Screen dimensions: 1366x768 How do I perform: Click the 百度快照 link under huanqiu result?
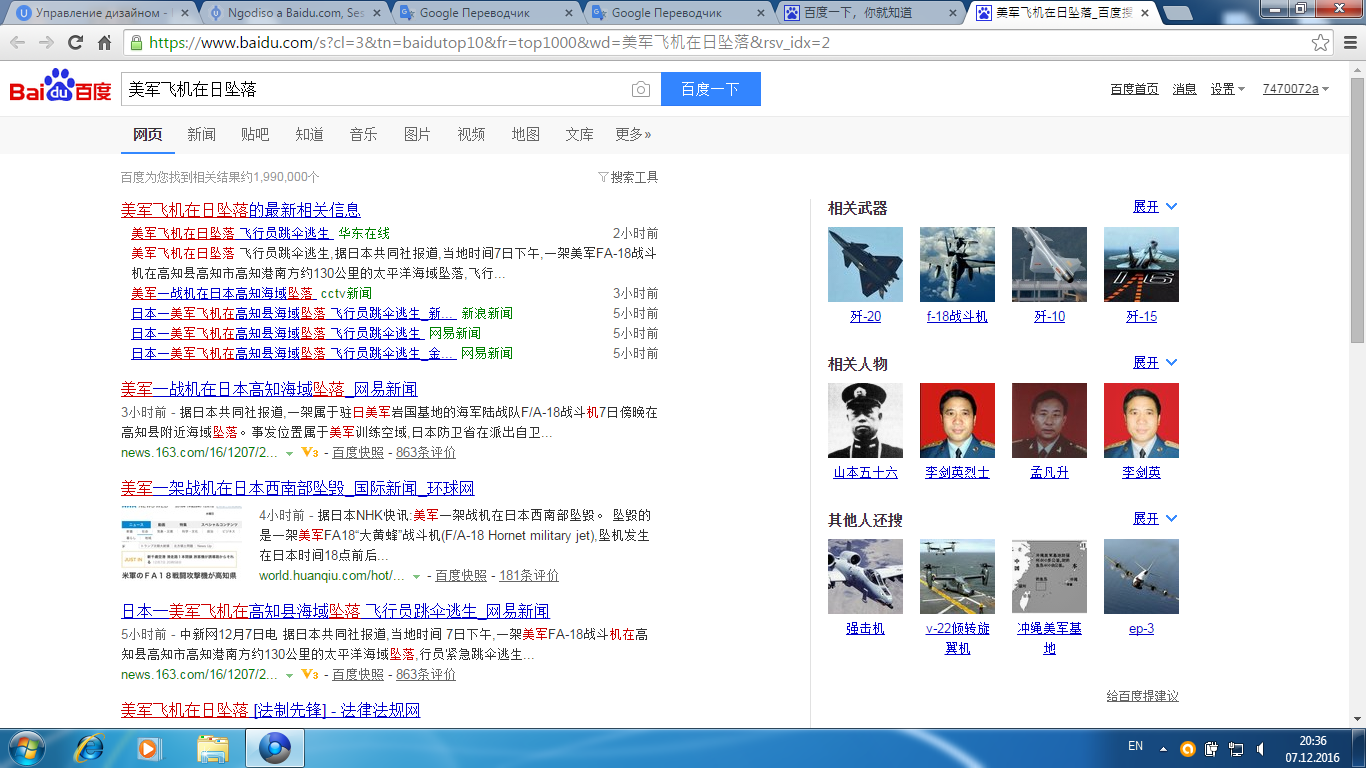point(460,576)
